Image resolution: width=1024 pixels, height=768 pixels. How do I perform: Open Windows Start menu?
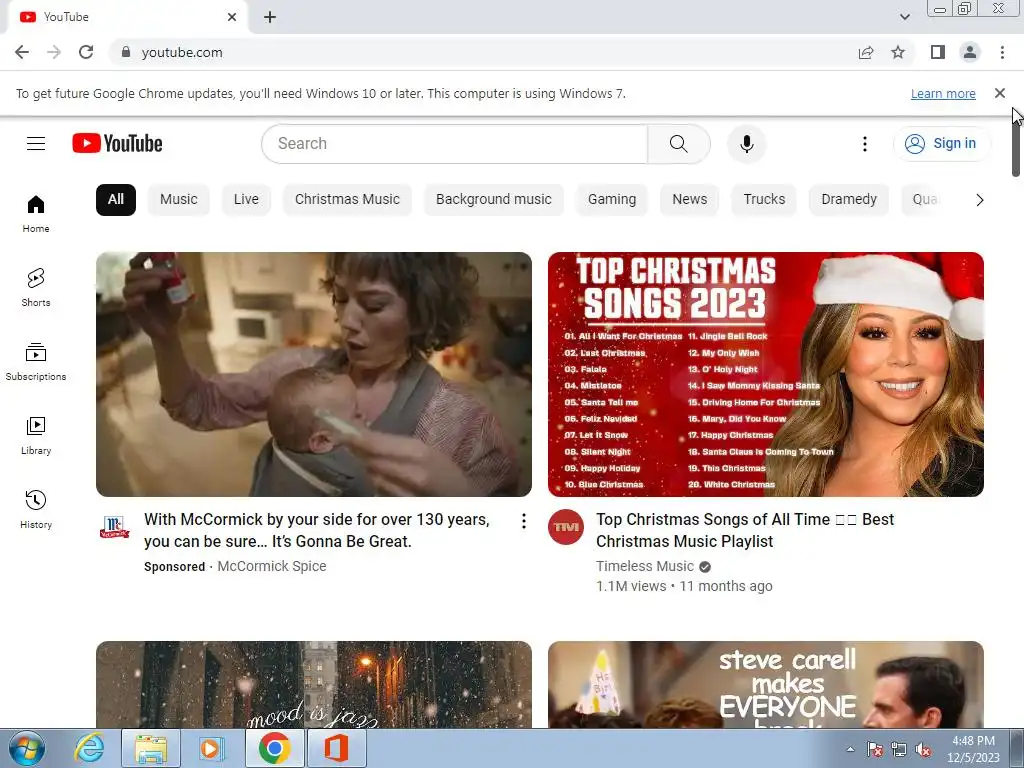[x=27, y=748]
